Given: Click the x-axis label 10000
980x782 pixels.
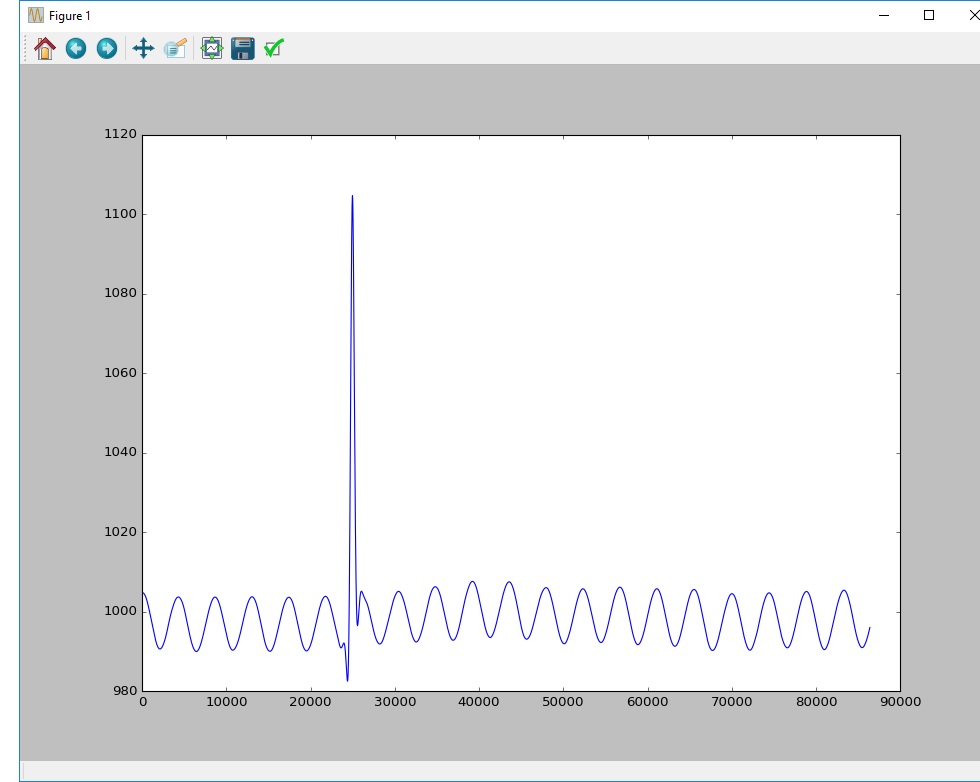Looking at the screenshot, I should click(226, 702).
